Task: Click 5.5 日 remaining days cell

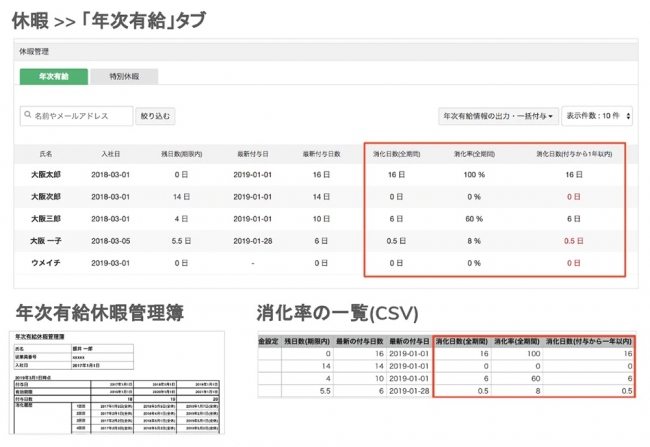Action: (182, 241)
